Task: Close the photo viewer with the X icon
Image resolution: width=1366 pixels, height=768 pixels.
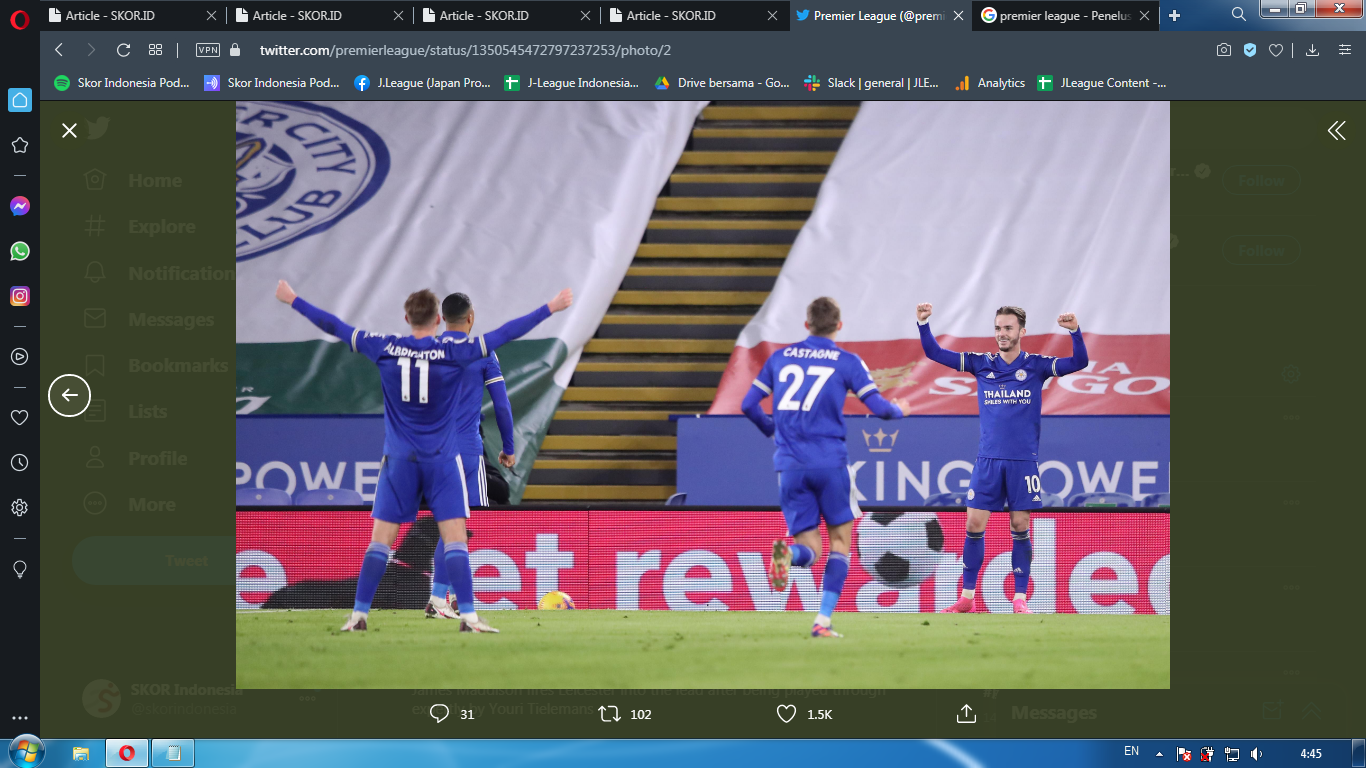Action: point(69,130)
